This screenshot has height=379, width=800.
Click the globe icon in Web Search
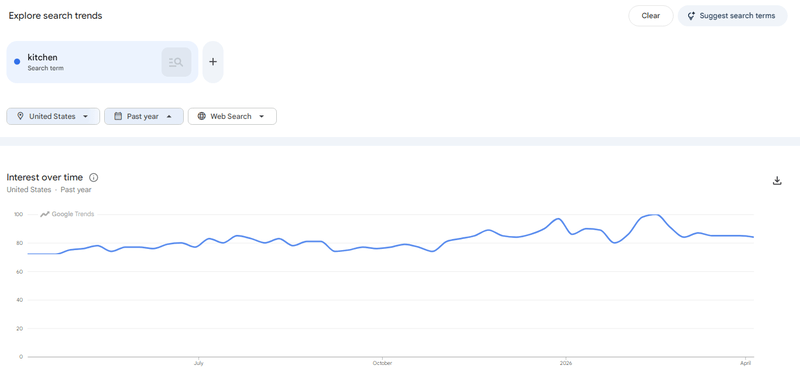coord(202,116)
